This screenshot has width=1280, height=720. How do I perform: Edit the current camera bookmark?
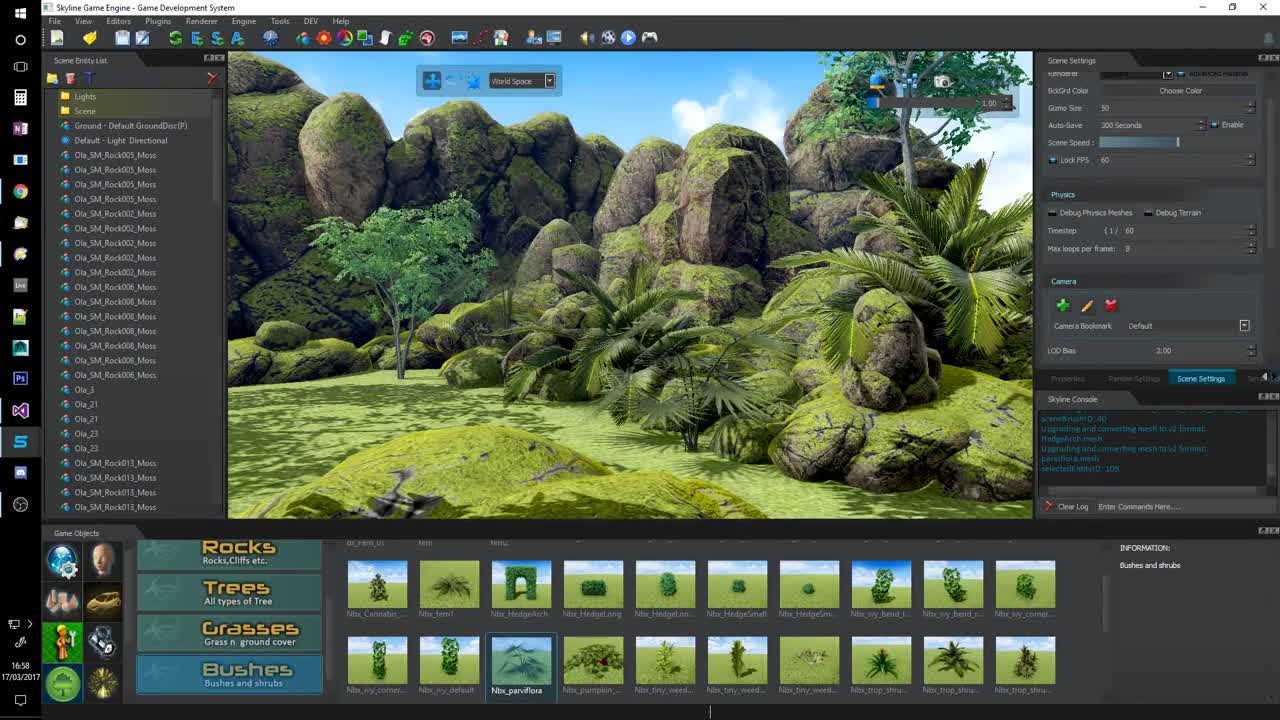click(1086, 305)
